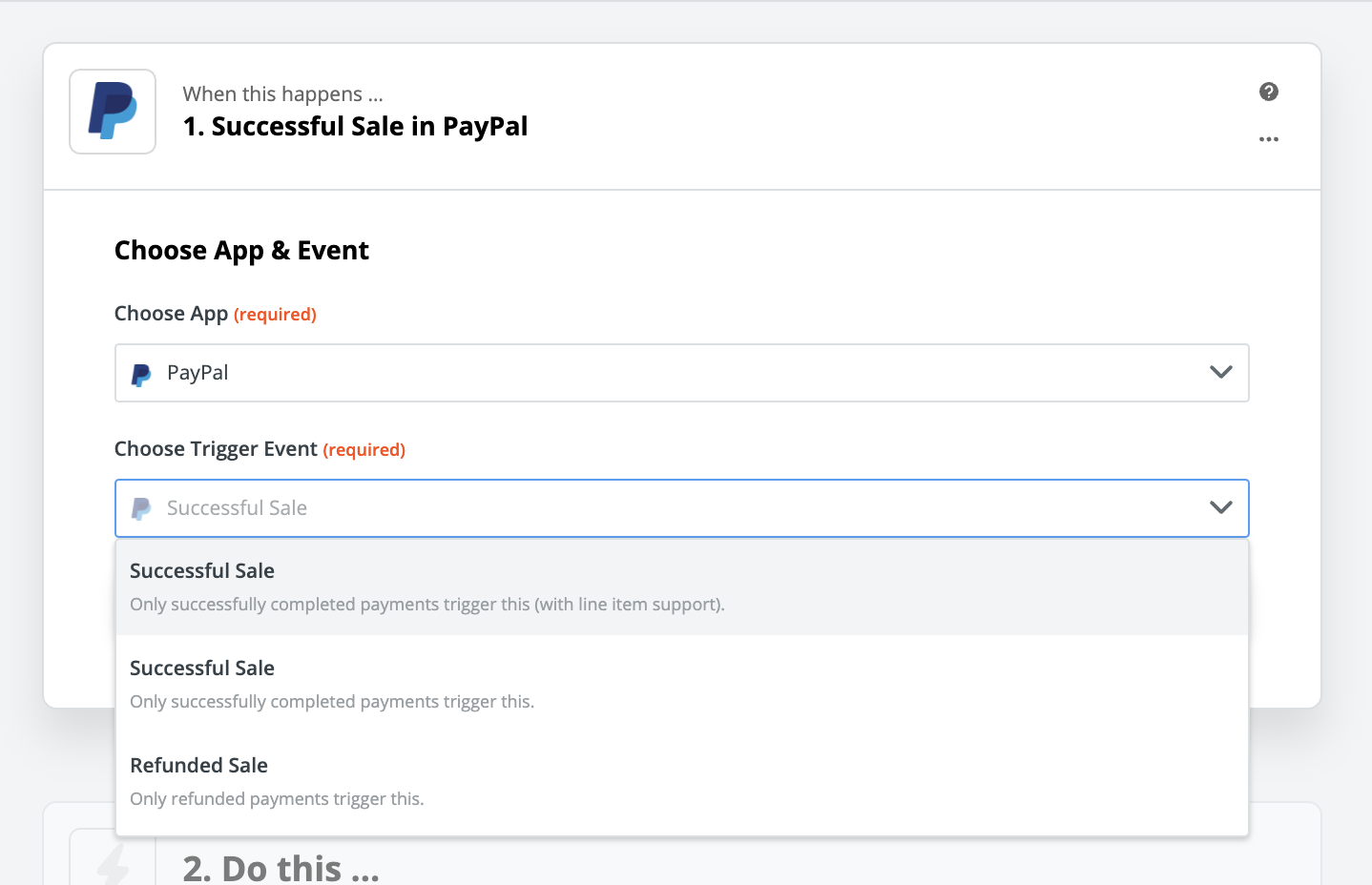Click the 'When this happens ...' label

(x=283, y=93)
